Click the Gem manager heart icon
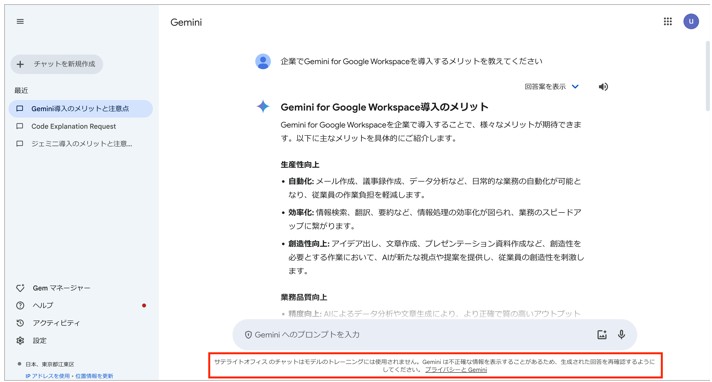The width and height of the screenshot is (712, 382). click(20, 288)
